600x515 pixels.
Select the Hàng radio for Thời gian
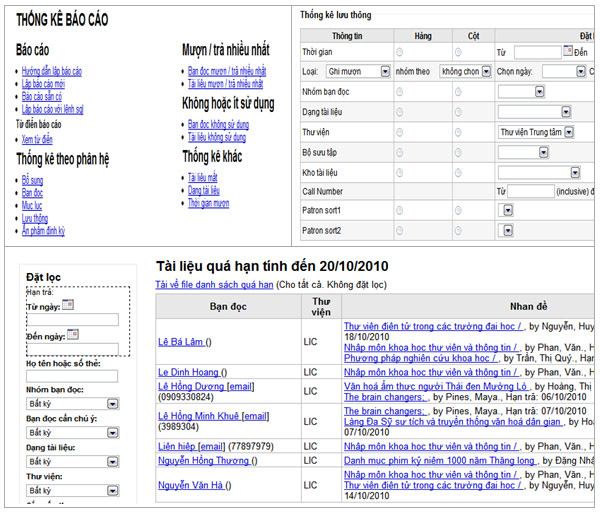pyautogui.click(x=400, y=52)
